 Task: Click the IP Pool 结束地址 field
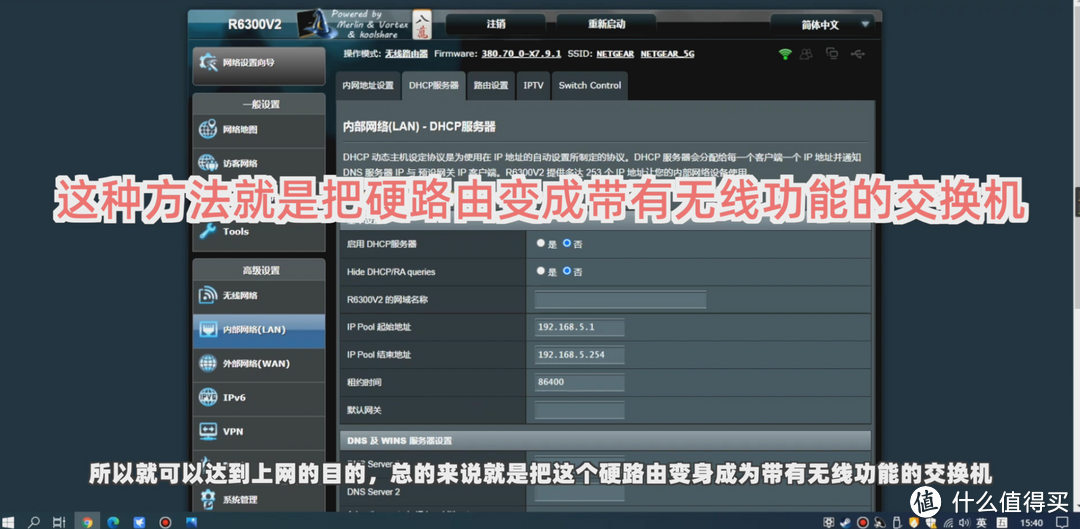(580, 355)
